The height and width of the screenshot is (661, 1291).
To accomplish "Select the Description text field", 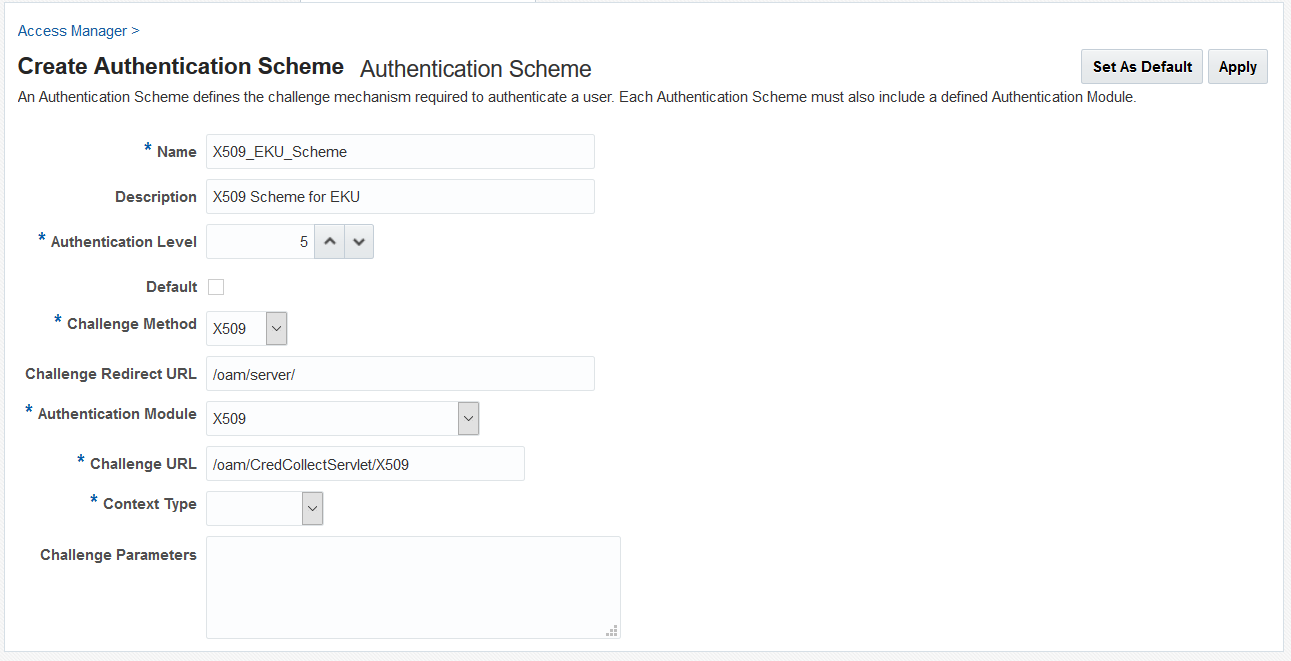I will (400, 197).
